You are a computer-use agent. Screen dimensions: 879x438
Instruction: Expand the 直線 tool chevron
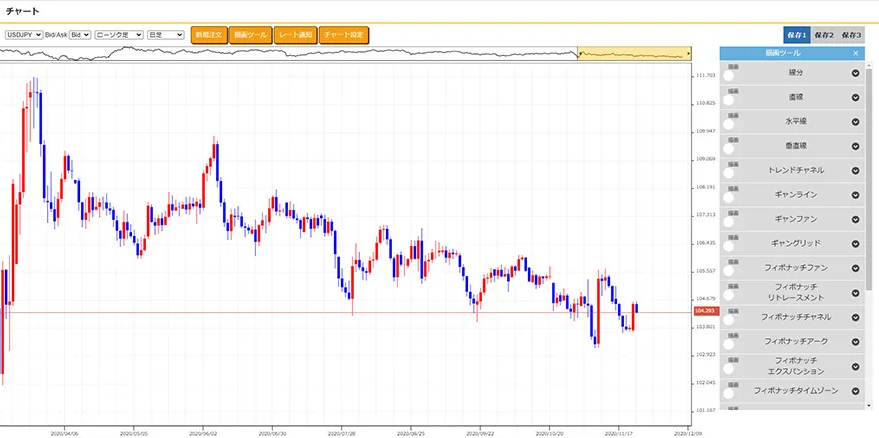[855, 97]
